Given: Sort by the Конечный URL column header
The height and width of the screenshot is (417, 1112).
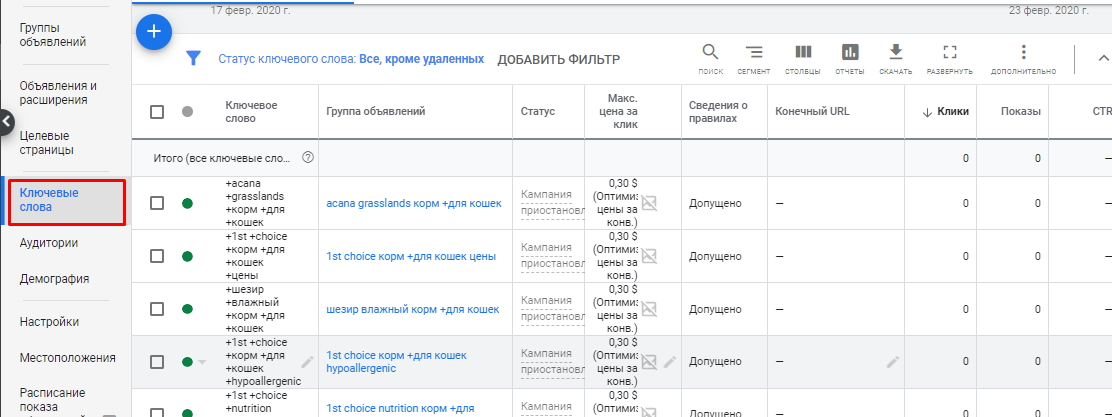Looking at the screenshot, I should pyautogui.click(x=812, y=111).
